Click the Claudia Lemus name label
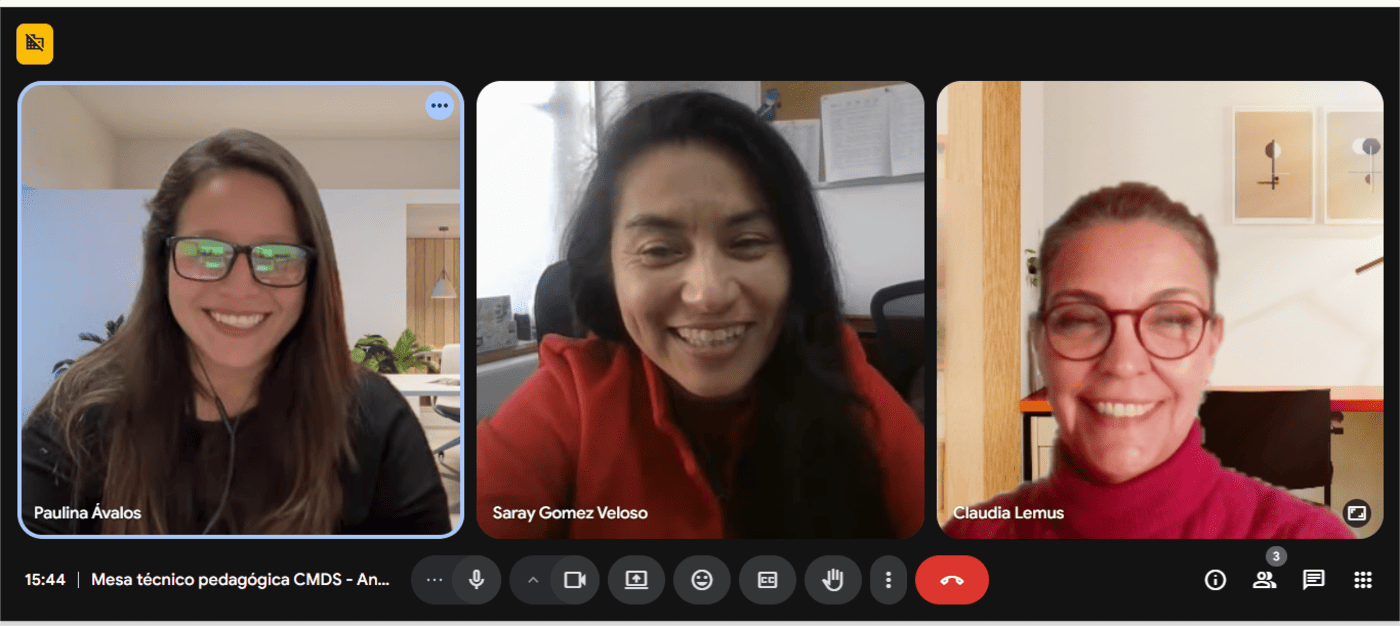This screenshot has height=626, width=1400. click(1008, 513)
